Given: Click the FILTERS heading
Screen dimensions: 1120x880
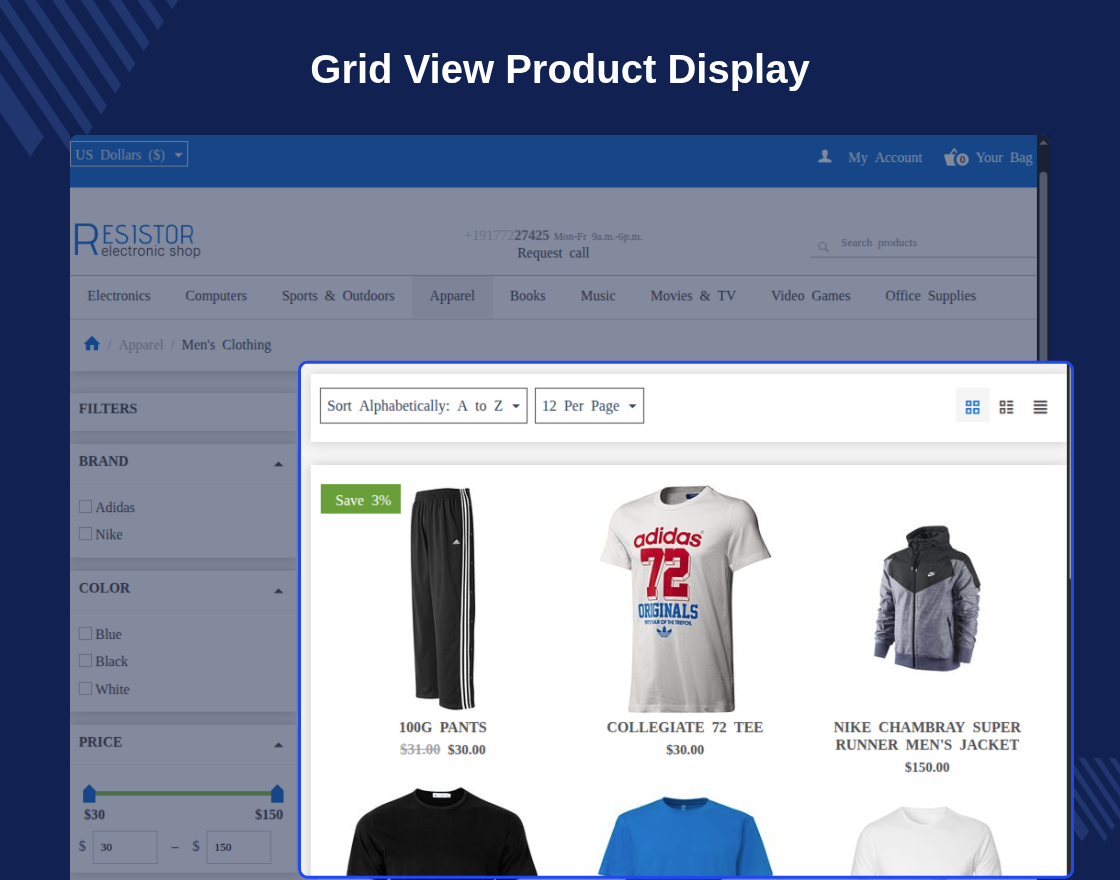Looking at the screenshot, I should pyautogui.click(x=108, y=409).
